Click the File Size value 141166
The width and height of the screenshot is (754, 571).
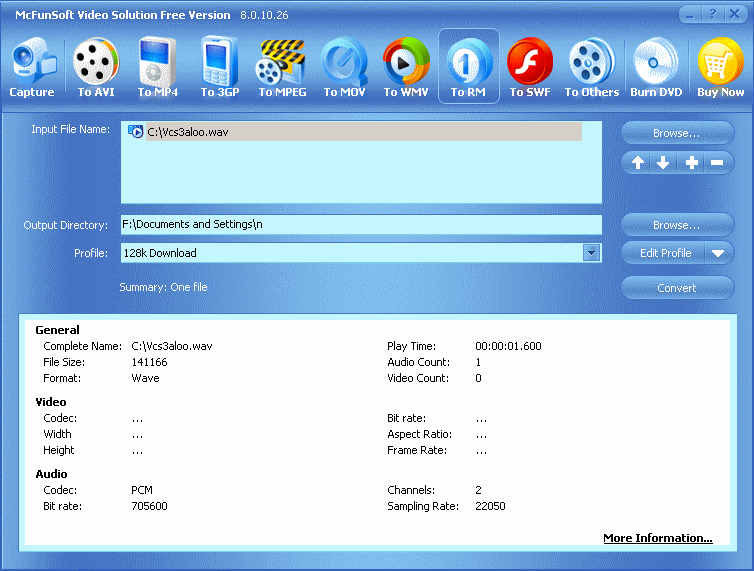point(149,362)
